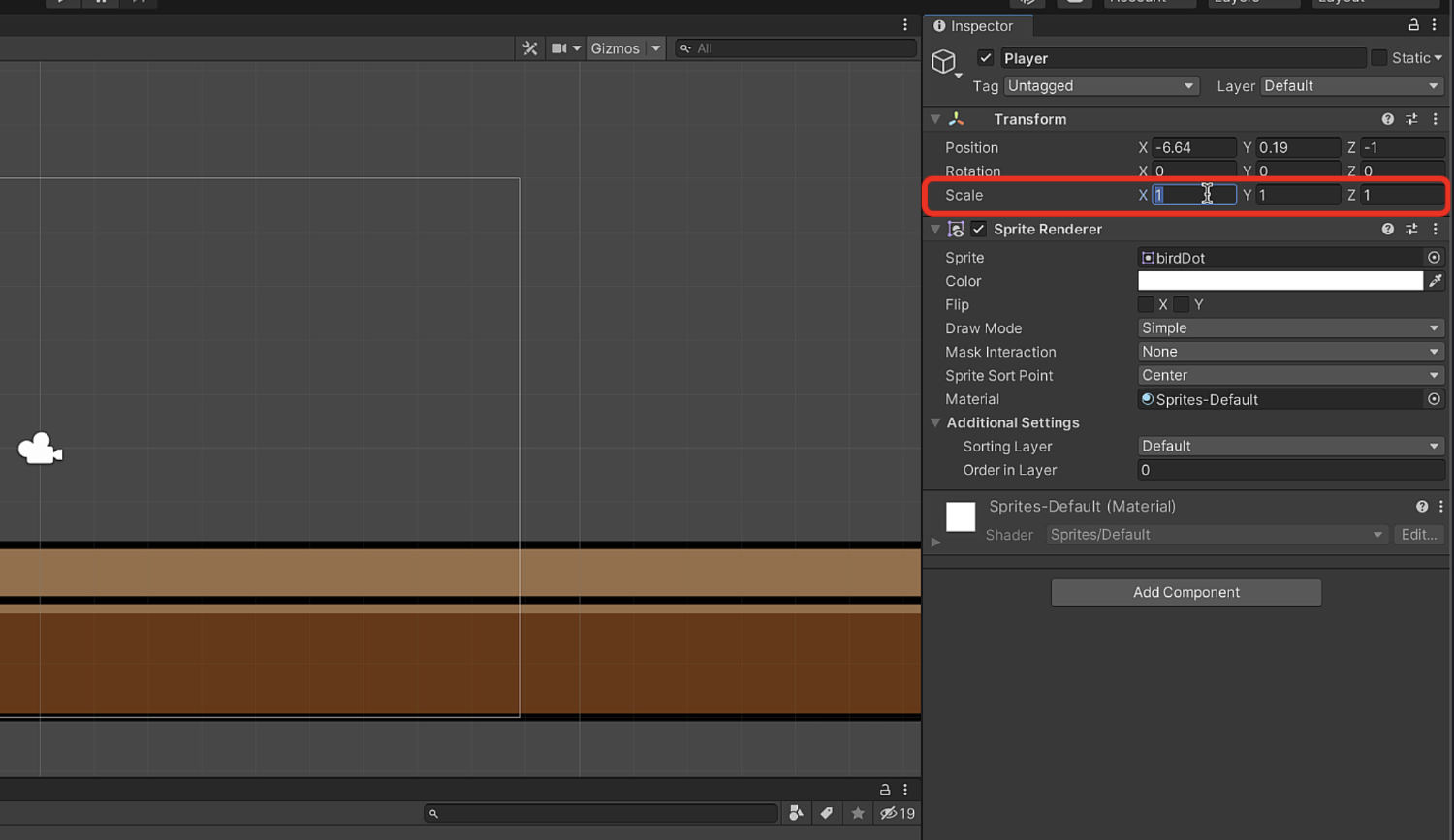The height and width of the screenshot is (840, 1454).
Task: Toggle the Static checkbox
Action: point(1378,58)
